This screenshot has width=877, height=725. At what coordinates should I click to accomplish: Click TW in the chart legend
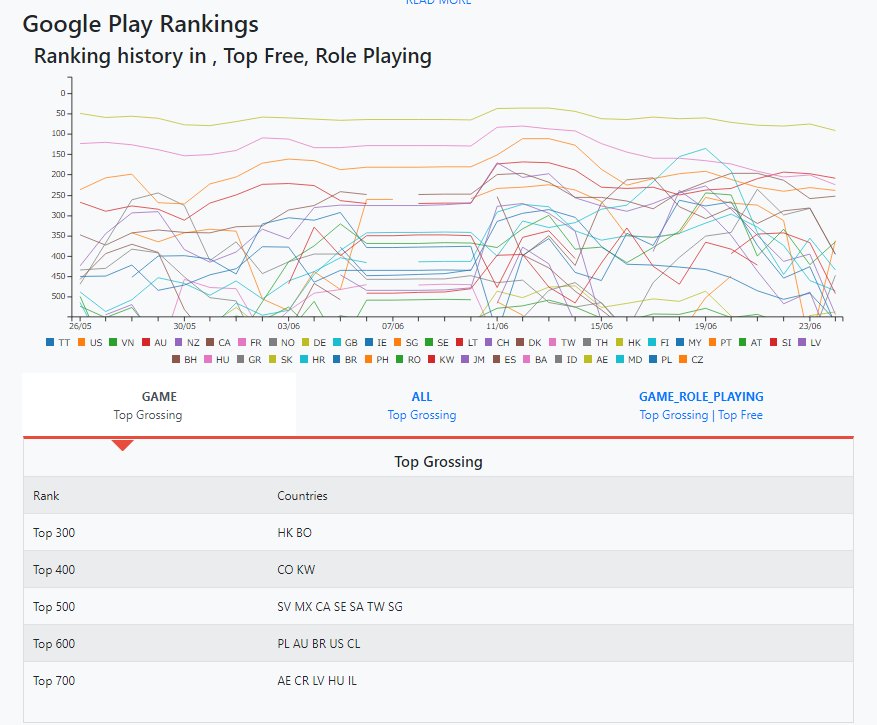[562, 342]
